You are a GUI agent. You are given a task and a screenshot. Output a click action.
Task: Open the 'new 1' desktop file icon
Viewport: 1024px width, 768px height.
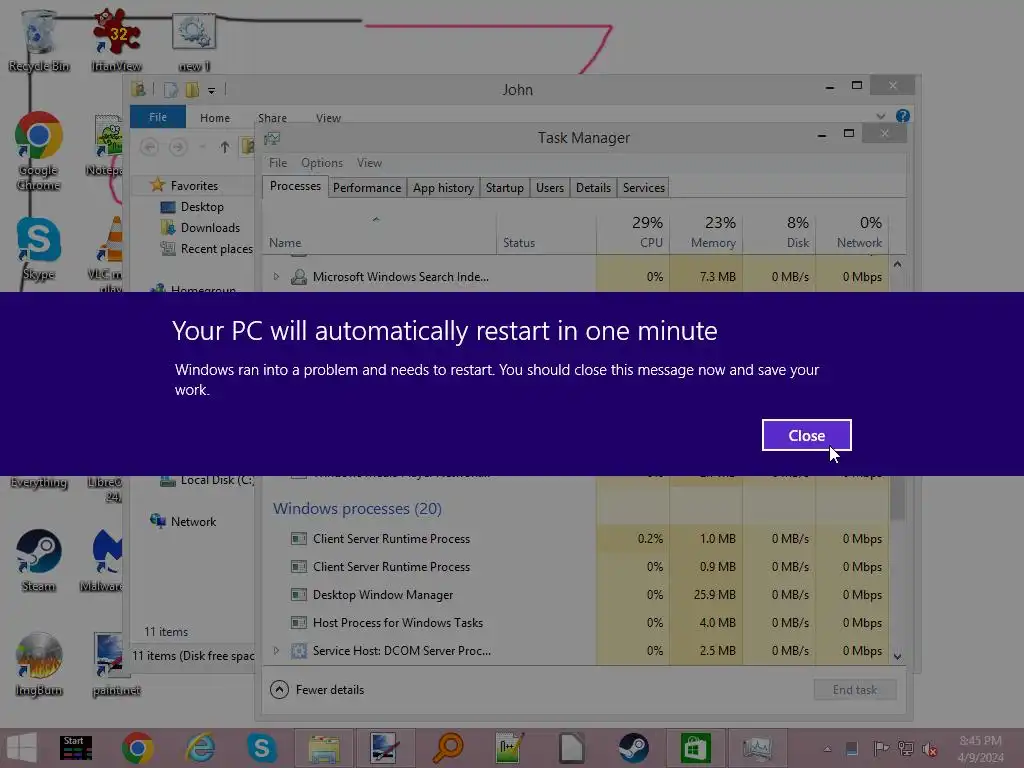(x=194, y=40)
